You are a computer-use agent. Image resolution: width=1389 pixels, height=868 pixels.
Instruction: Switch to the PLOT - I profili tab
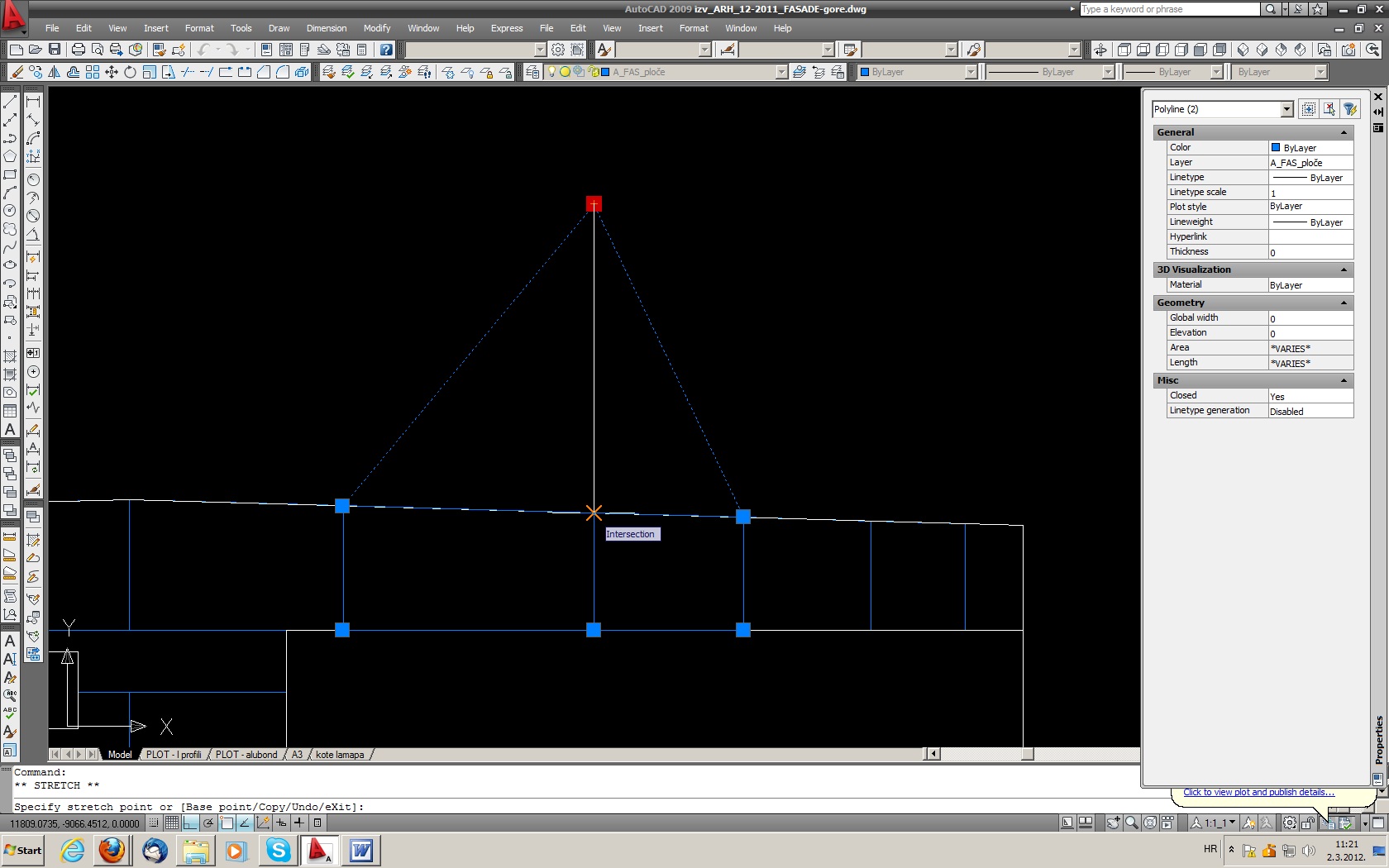[174, 755]
